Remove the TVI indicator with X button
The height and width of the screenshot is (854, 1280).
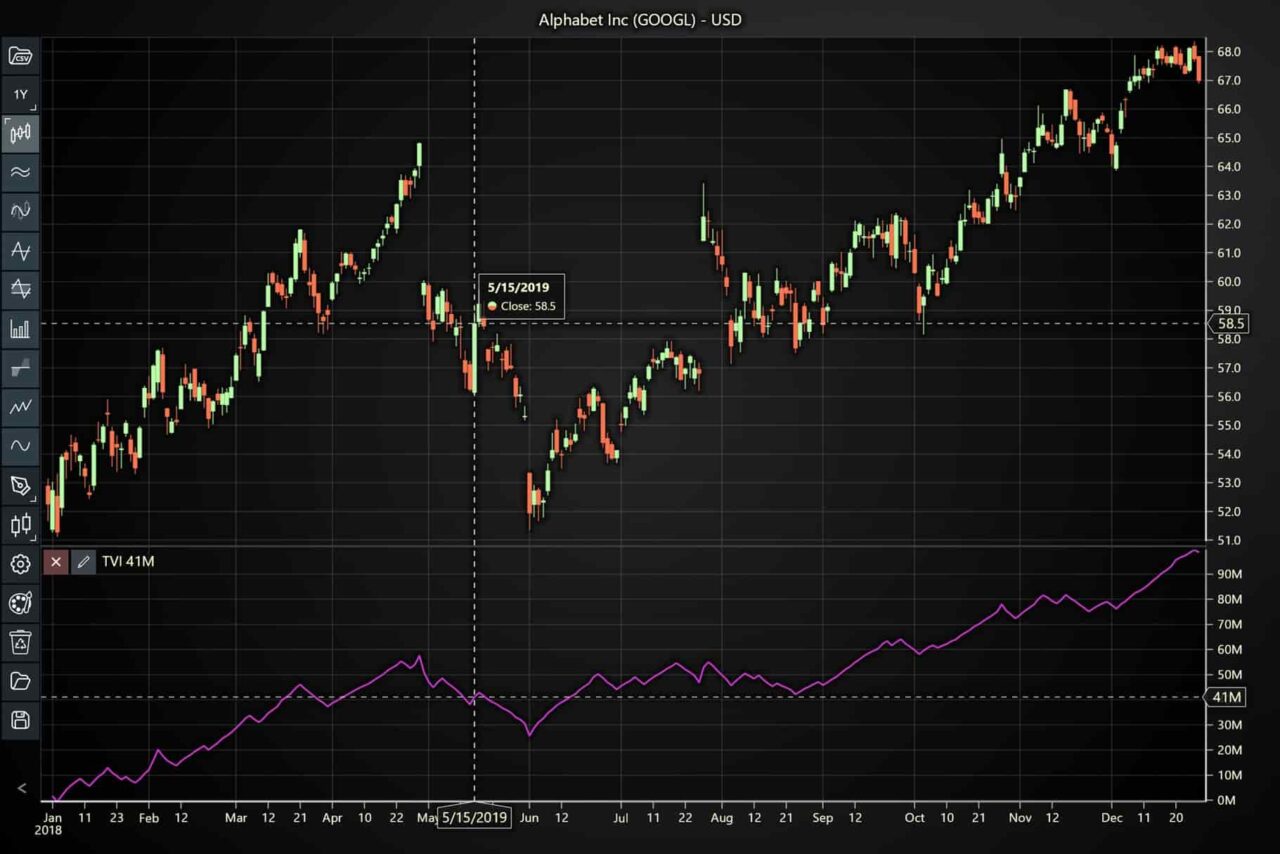click(x=56, y=562)
